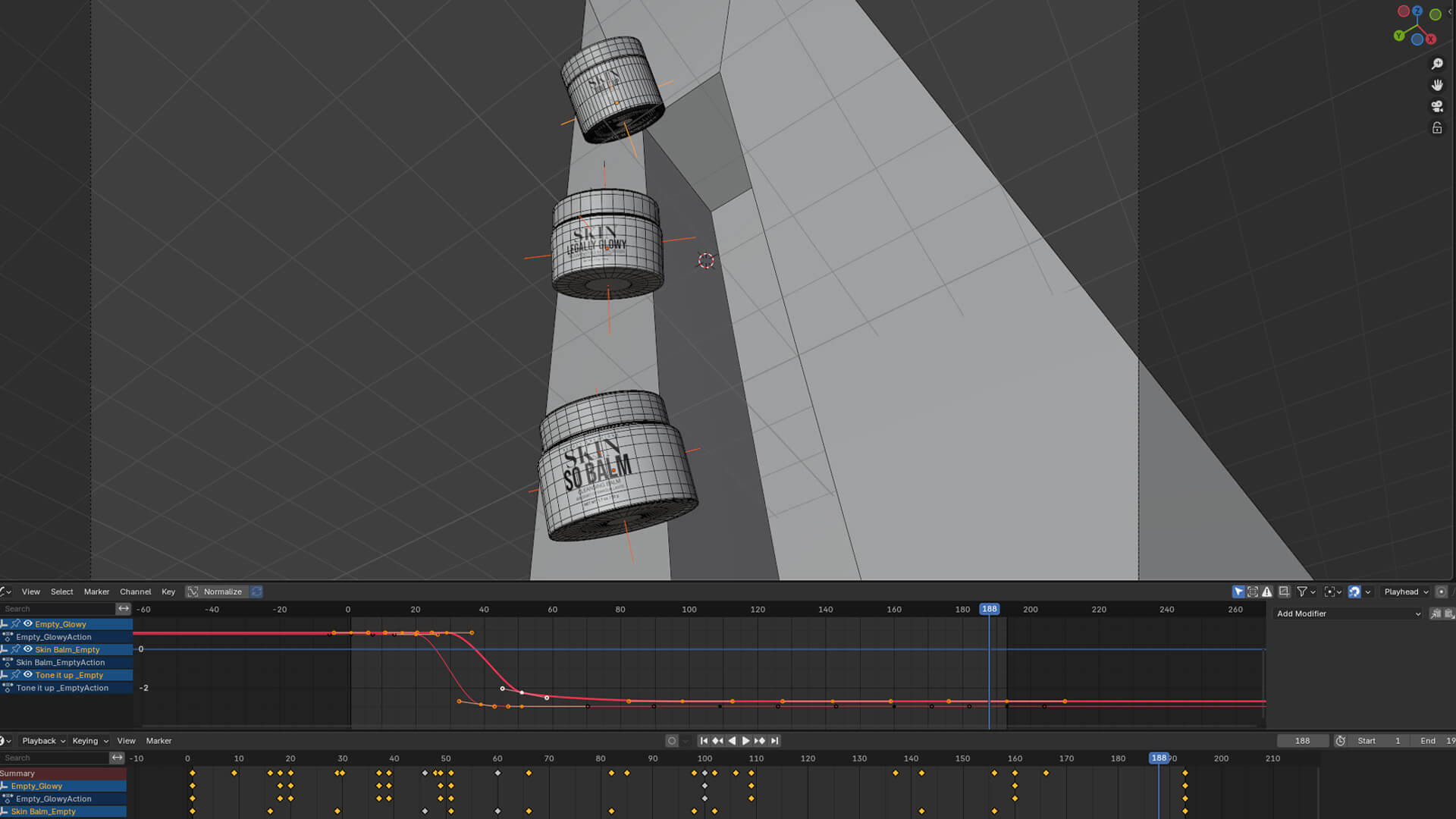This screenshot has width=1456, height=819.
Task: Click the End frame value field
Action: tap(1436, 741)
